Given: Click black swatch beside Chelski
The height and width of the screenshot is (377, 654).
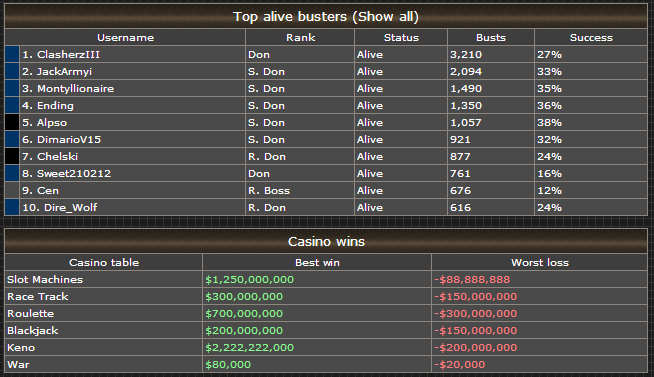Looking at the screenshot, I should pos(12,156).
